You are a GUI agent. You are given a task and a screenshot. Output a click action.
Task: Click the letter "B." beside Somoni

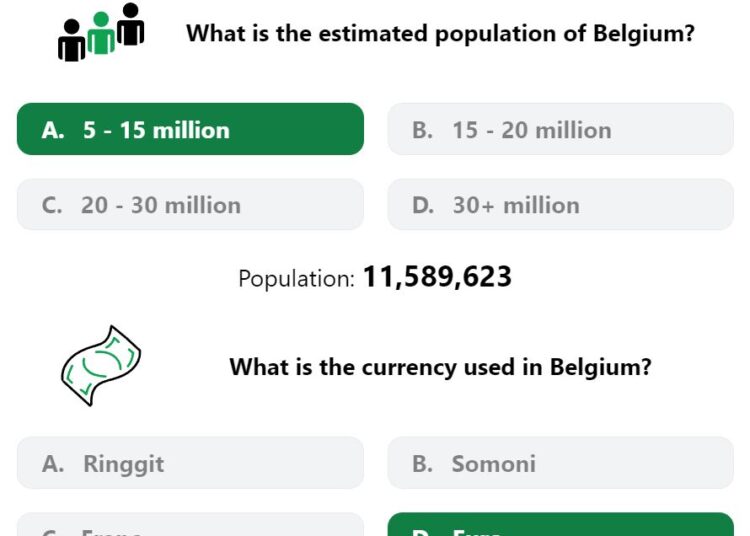click(x=422, y=464)
